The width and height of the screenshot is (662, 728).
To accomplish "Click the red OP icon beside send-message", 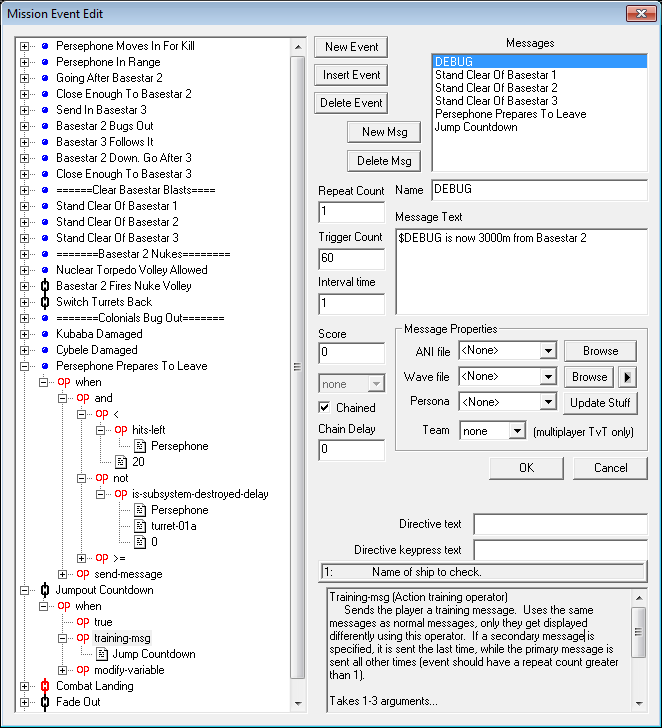I will (83, 574).
